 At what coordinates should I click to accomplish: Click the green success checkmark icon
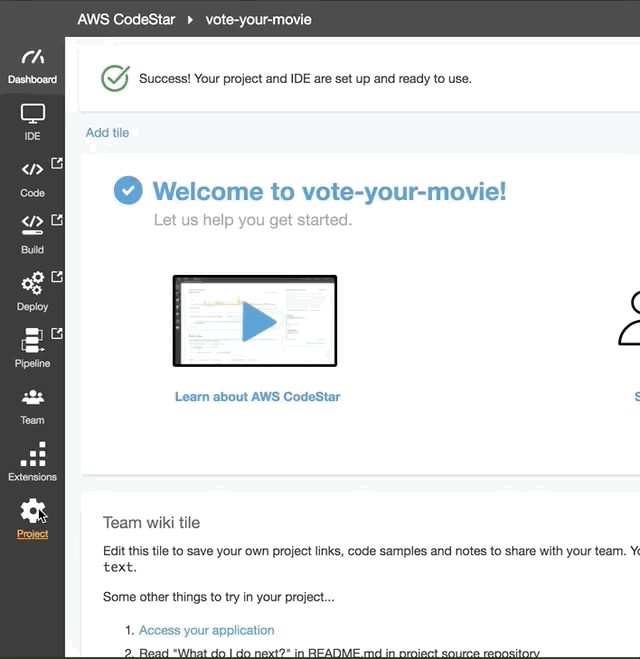pyautogui.click(x=115, y=78)
